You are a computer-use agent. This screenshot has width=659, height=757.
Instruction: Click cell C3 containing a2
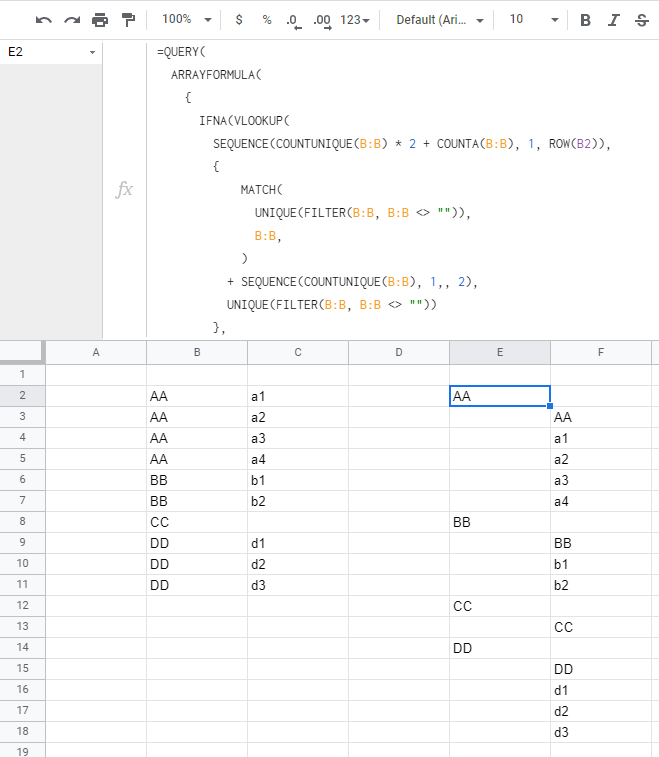pos(298,417)
